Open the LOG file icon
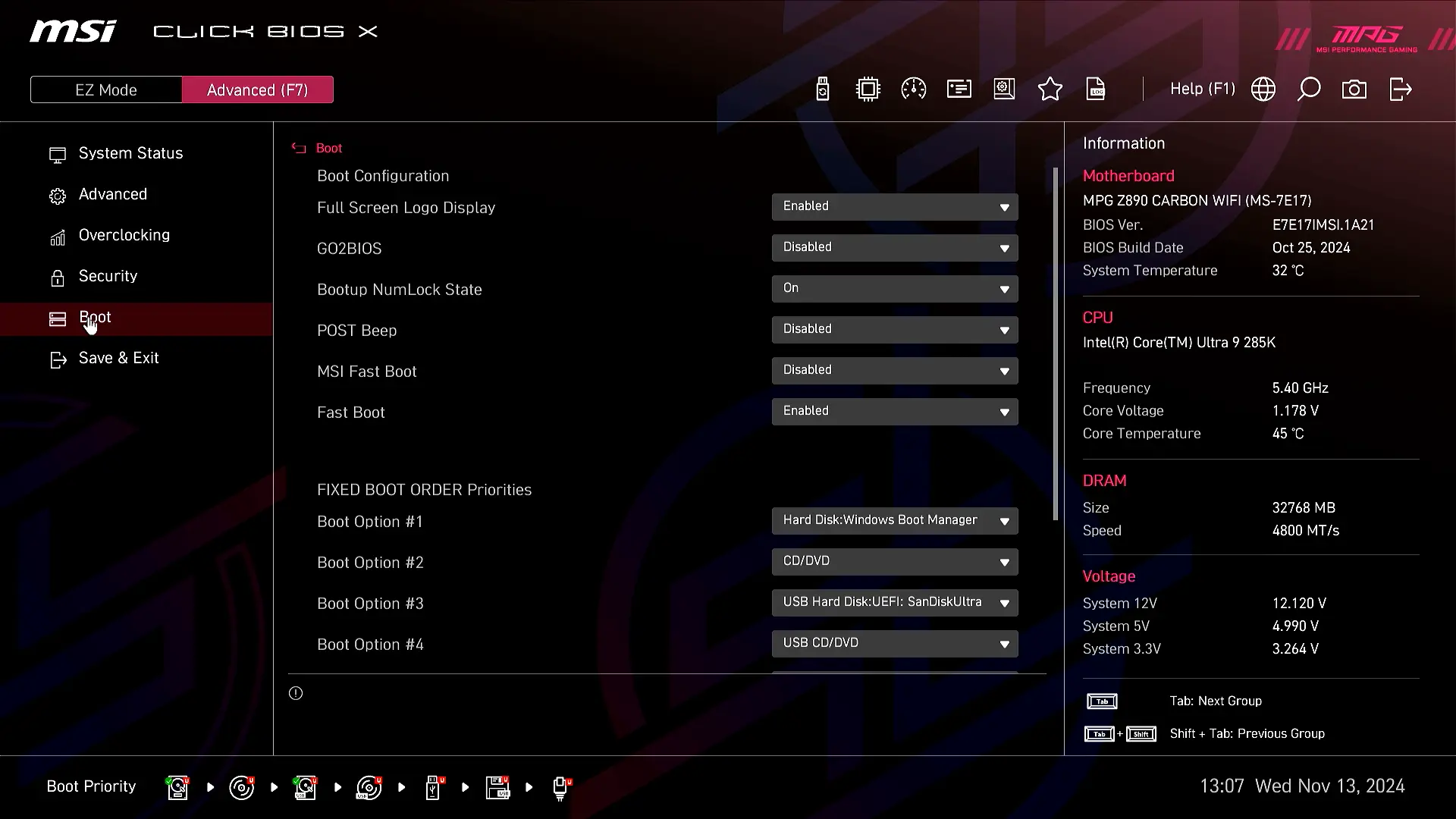This screenshot has height=819, width=1456. [1096, 89]
